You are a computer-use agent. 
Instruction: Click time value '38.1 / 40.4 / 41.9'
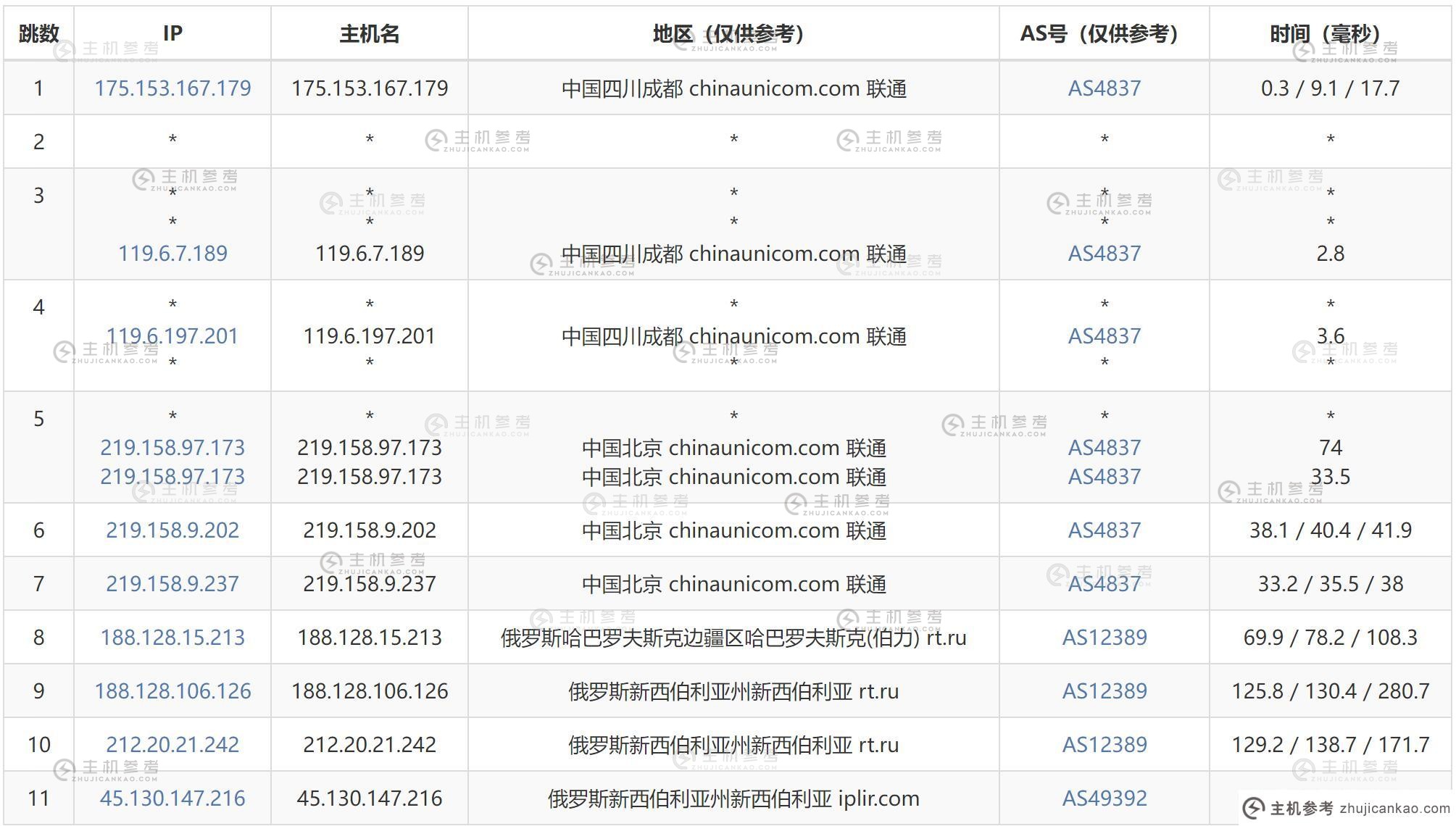[x=1331, y=530]
